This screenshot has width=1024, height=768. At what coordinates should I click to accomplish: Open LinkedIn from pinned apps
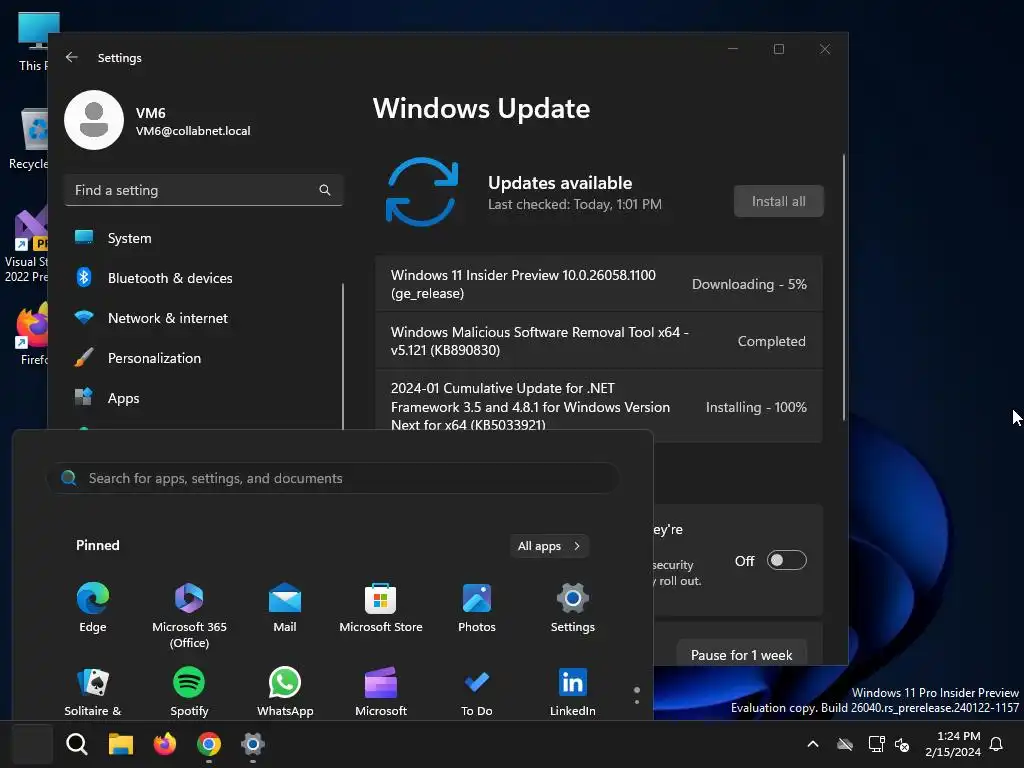pos(573,692)
